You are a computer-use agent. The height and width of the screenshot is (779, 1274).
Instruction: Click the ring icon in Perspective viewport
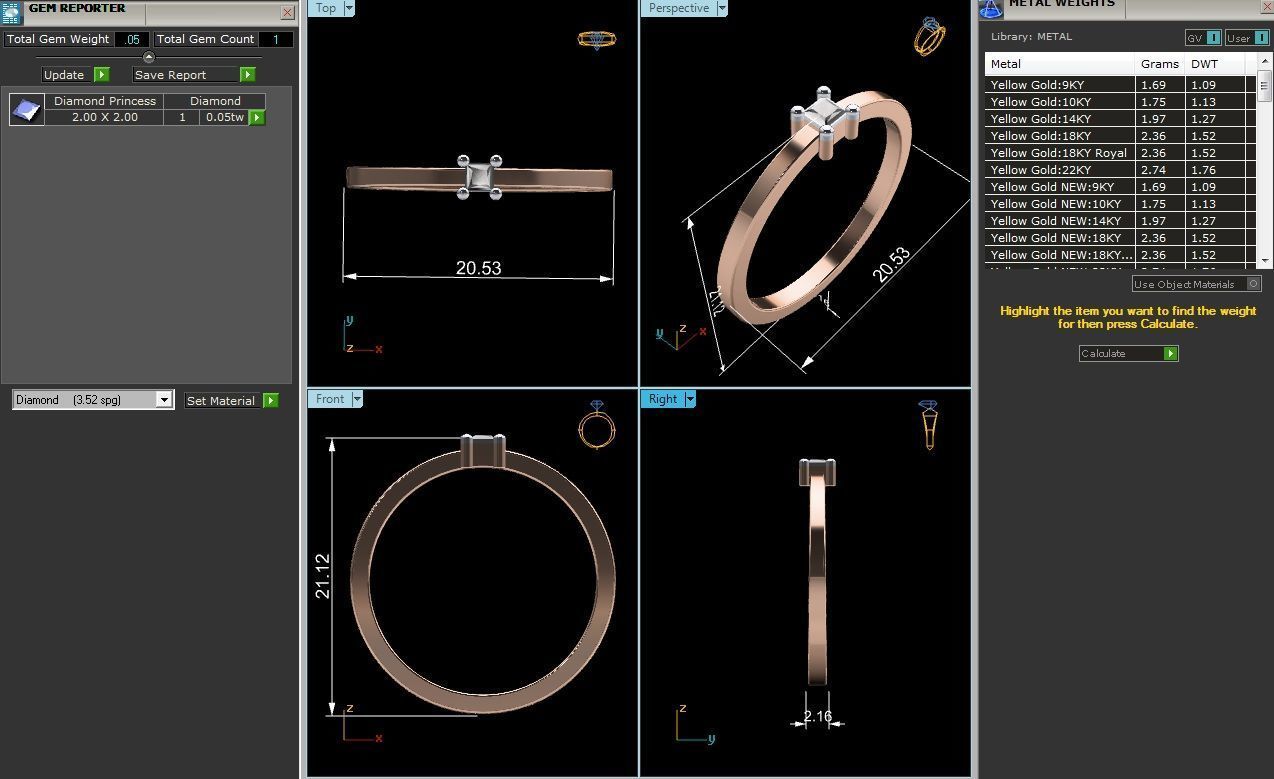click(929, 37)
